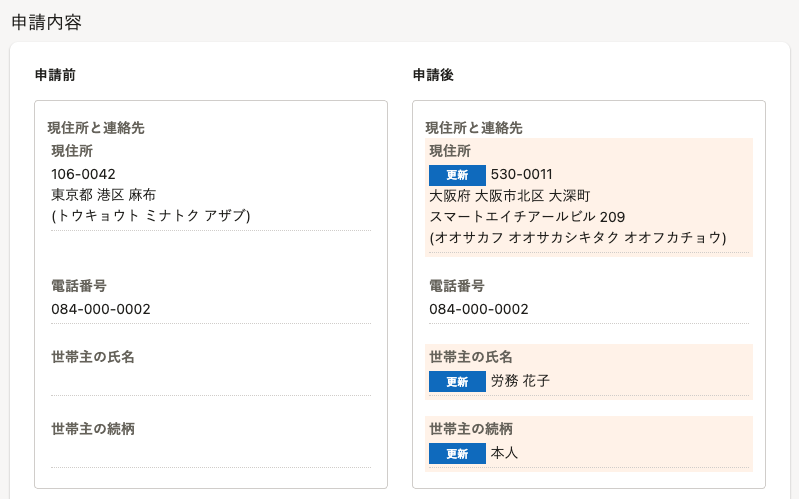The width and height of the screenshot is (799, 499).
Task: Click the 申請前 column header
Action: coord(55,75)
